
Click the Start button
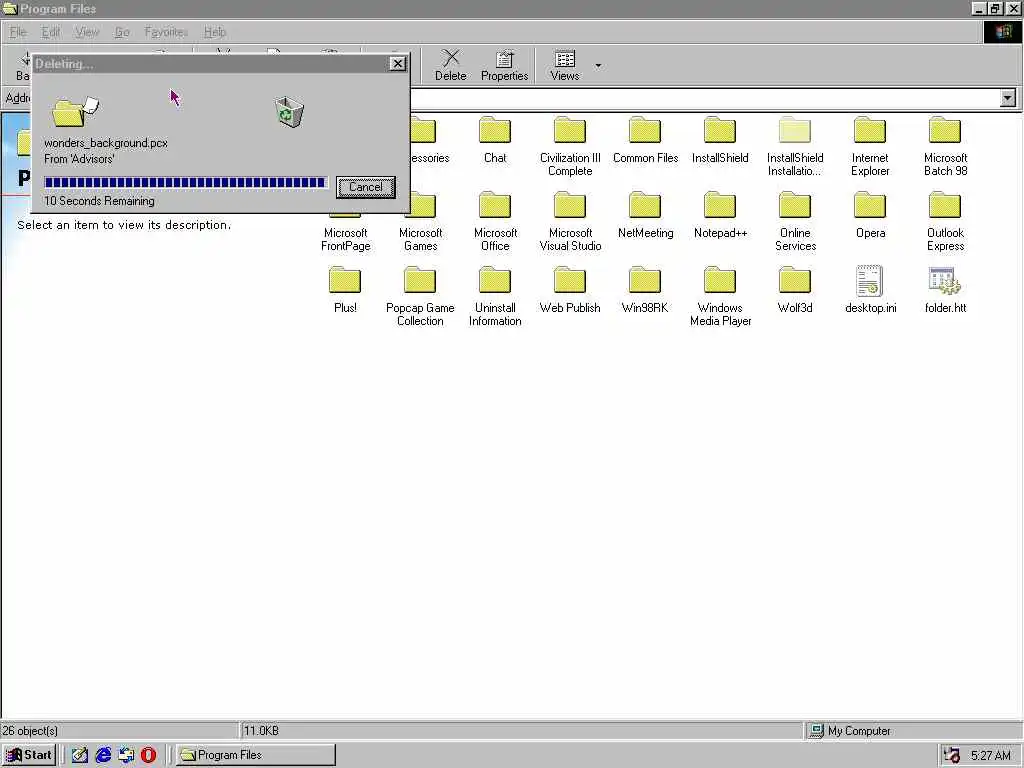pyautogui.click(x=29, y=755)
